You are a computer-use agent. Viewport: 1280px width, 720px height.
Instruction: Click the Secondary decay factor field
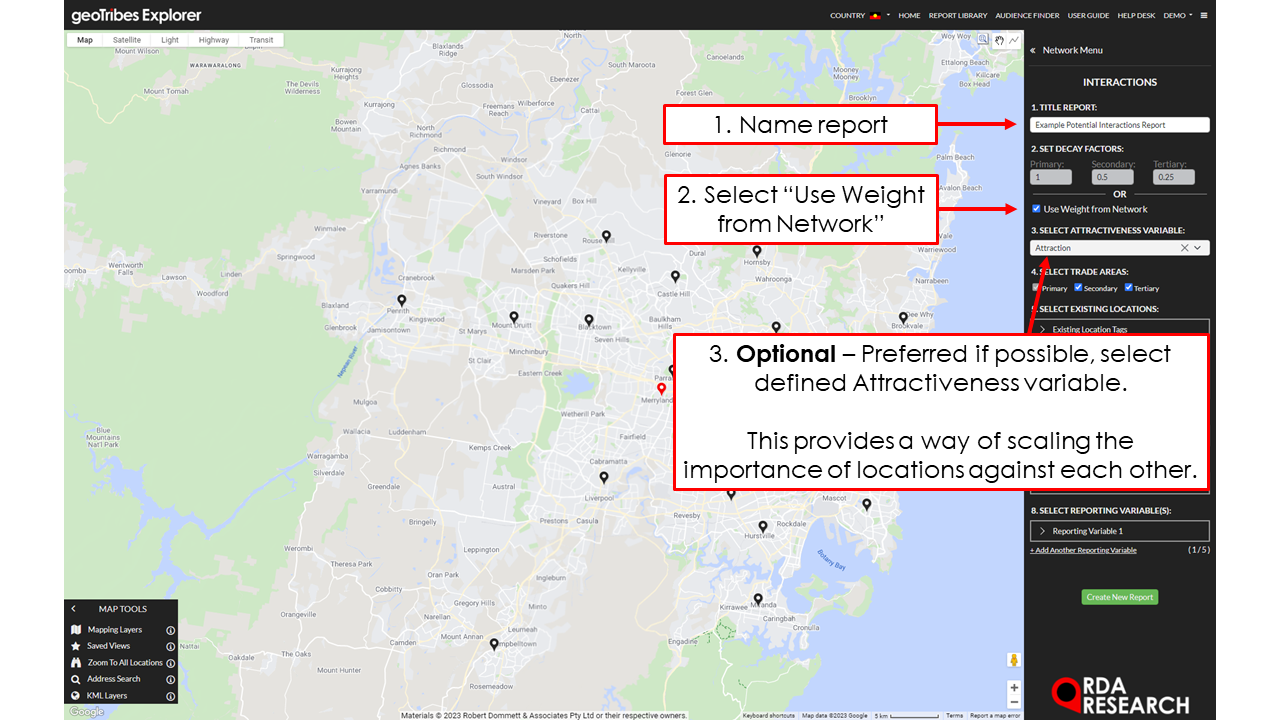[1112, 177]
